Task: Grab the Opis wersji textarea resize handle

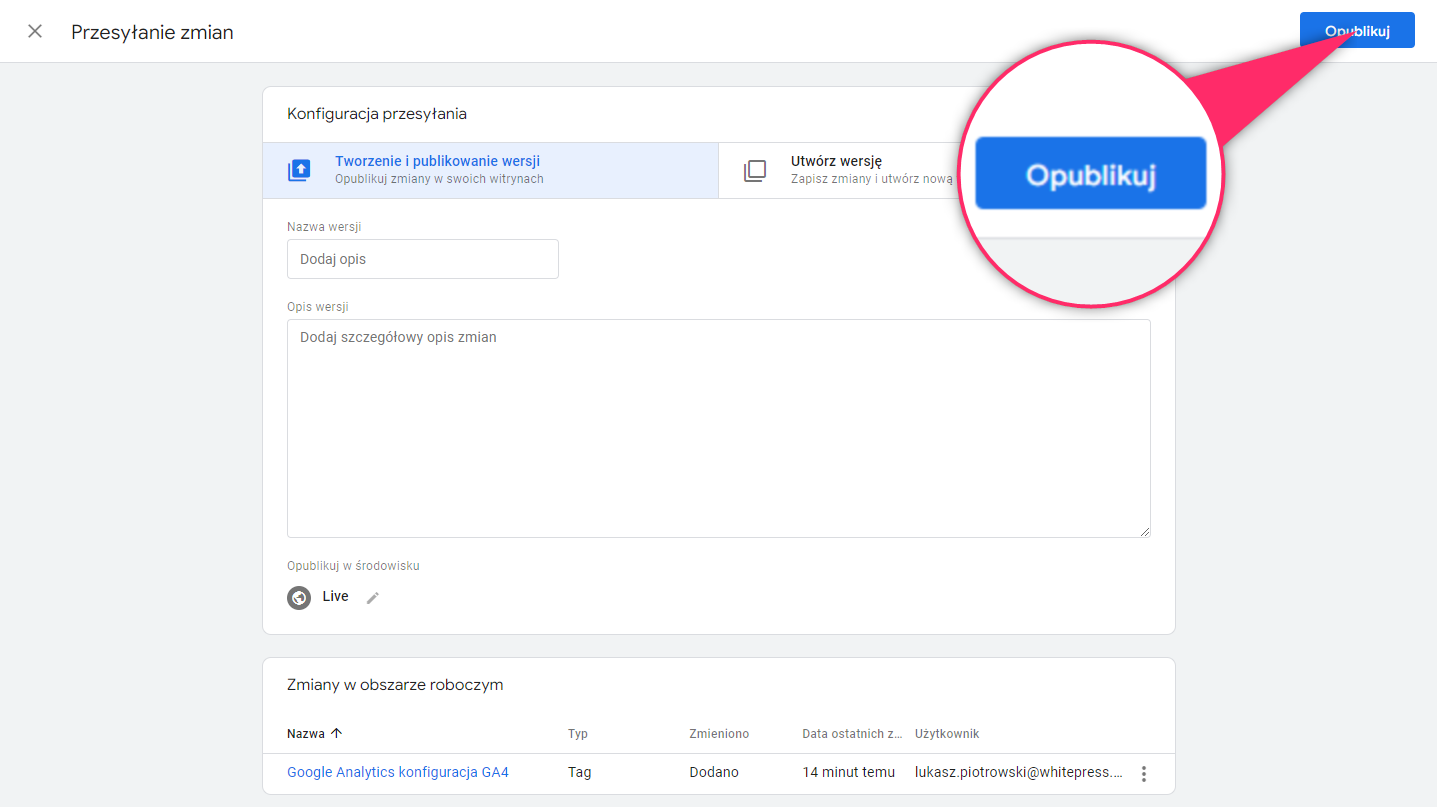Action: point(1144,531)
